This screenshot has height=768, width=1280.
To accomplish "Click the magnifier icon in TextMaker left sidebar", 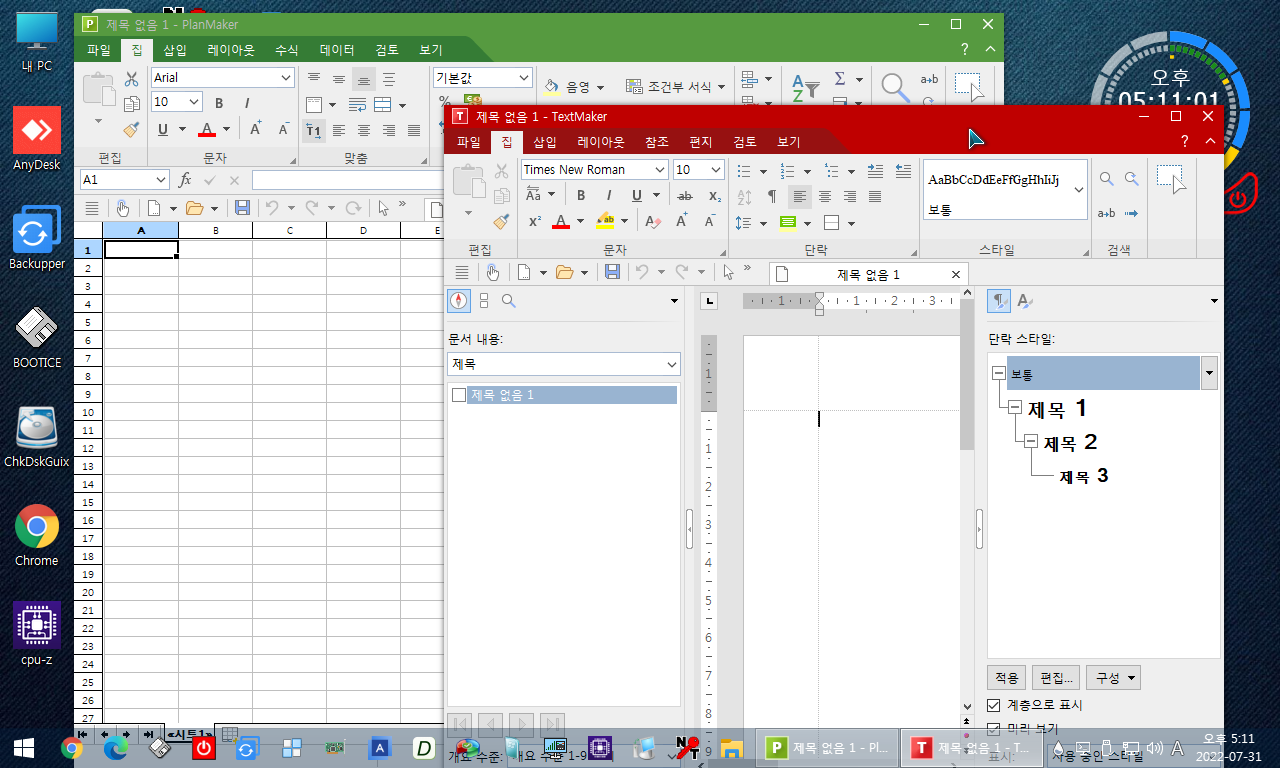I will point(509,300).
